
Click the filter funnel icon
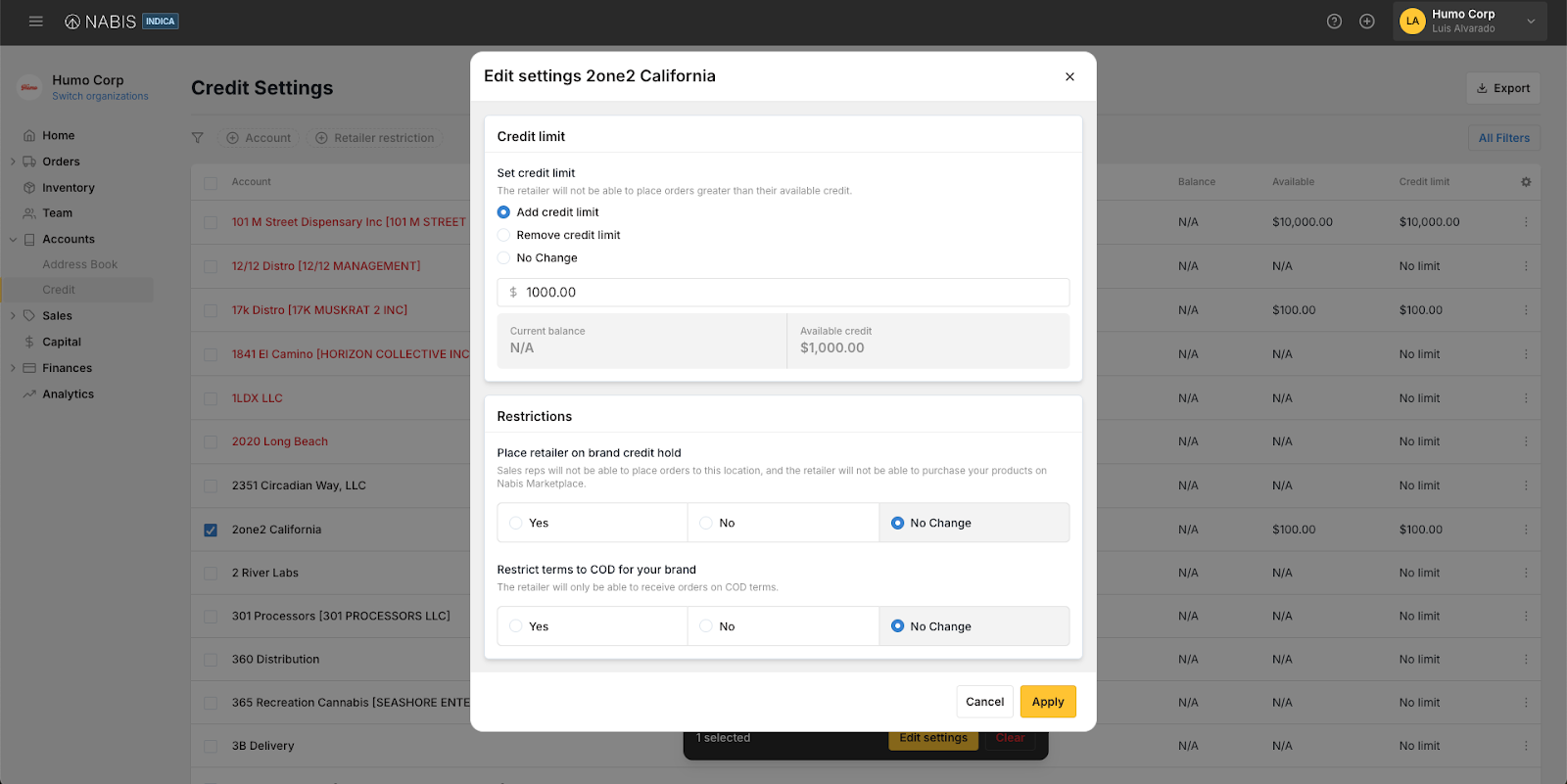point(198,138)
